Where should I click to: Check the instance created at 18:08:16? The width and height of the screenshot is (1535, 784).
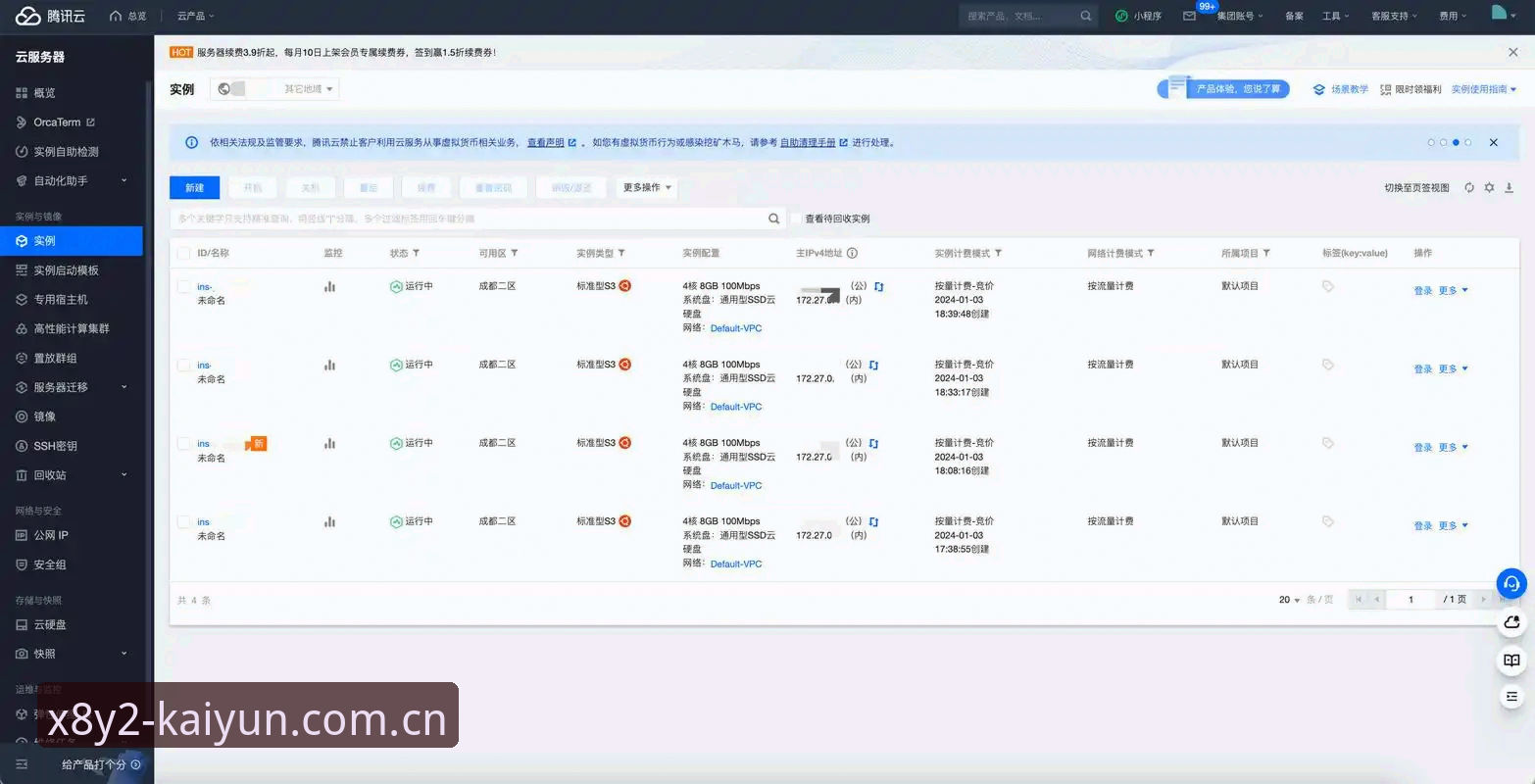coord(183,443)
